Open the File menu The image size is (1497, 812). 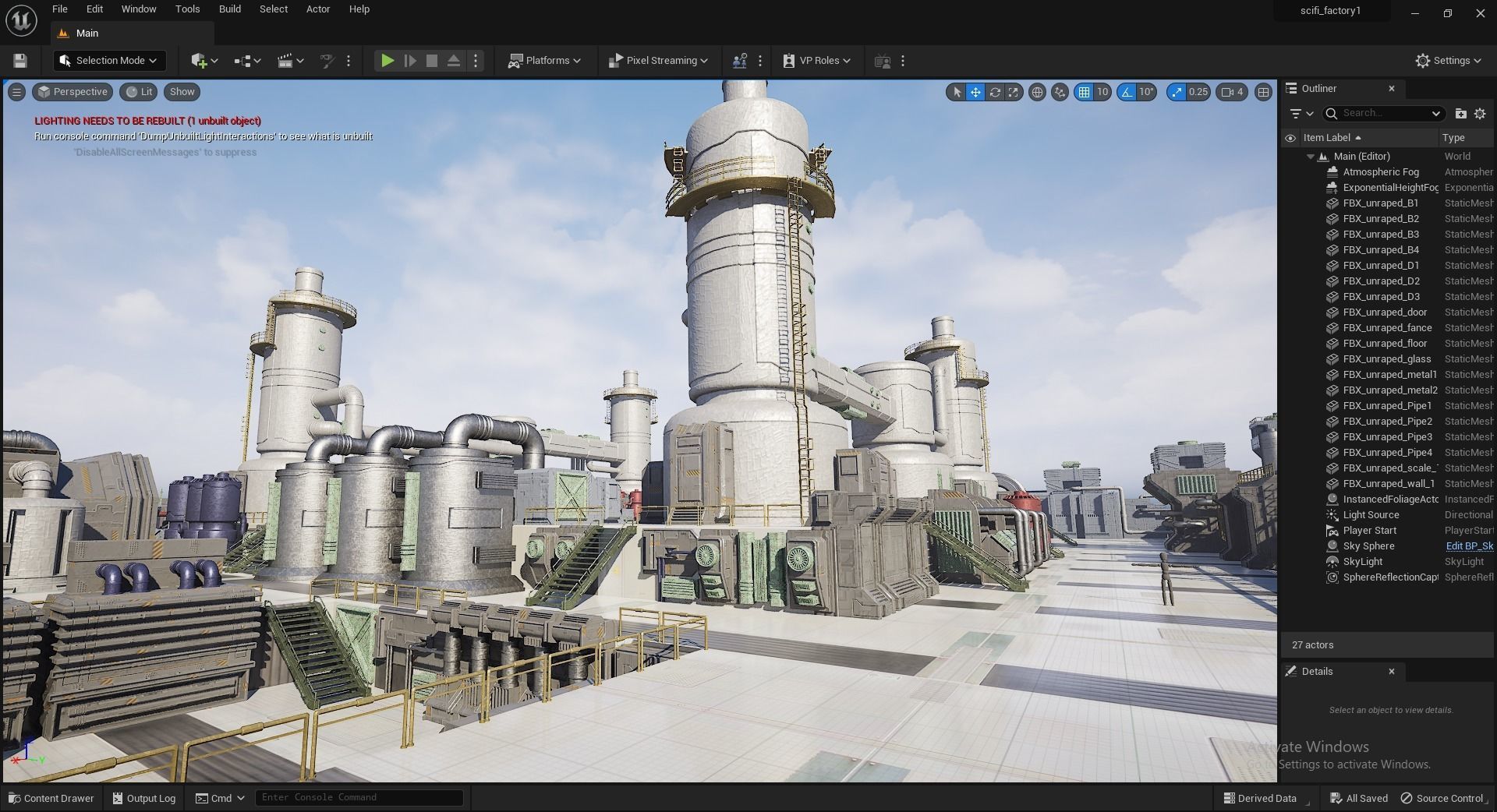point(59,9)
